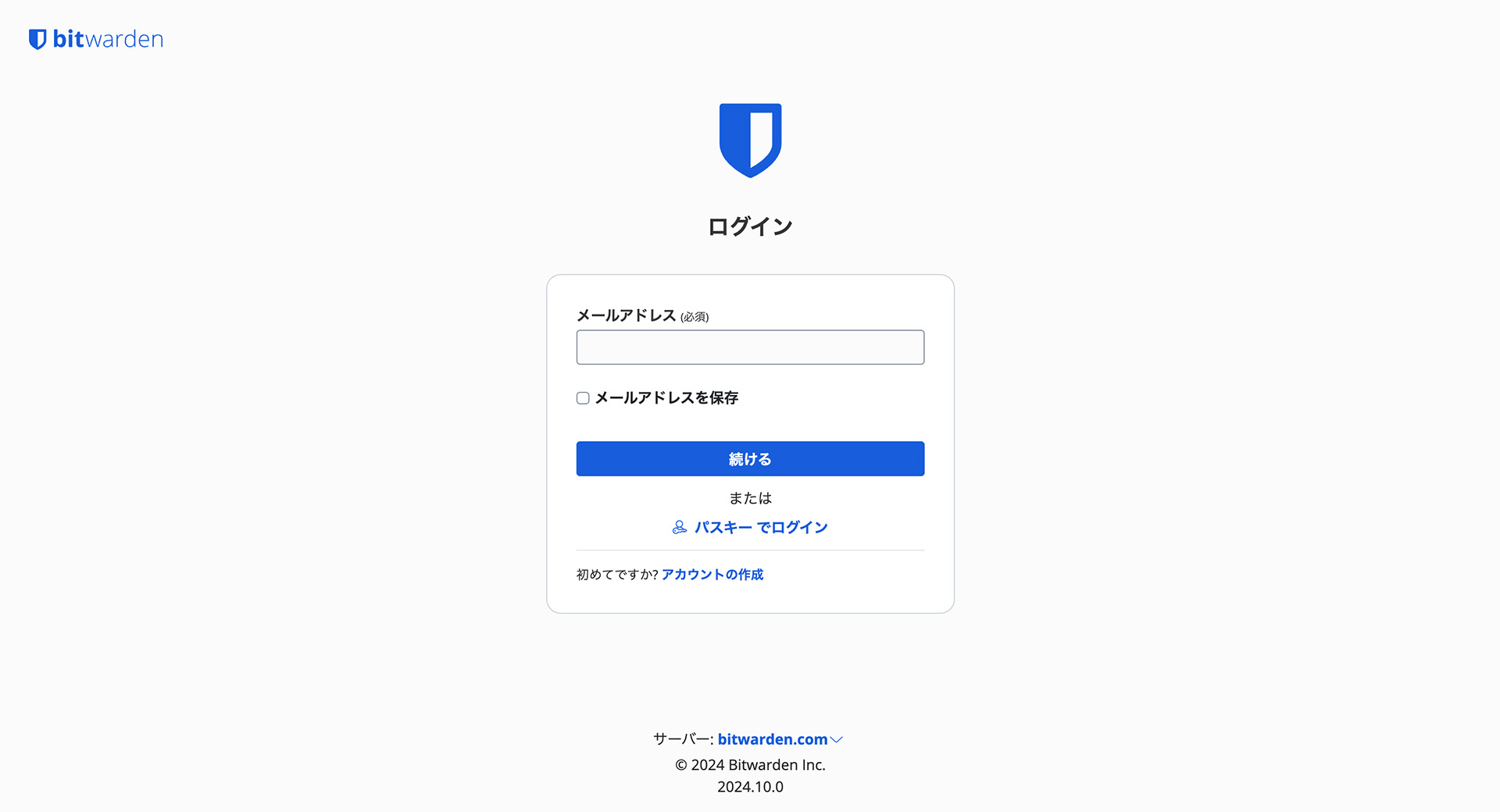This screenshot has width=1500, height=812.
Task: Focus the メールアドレス input field
Action: pyautogui.click(x=750, y=347)
